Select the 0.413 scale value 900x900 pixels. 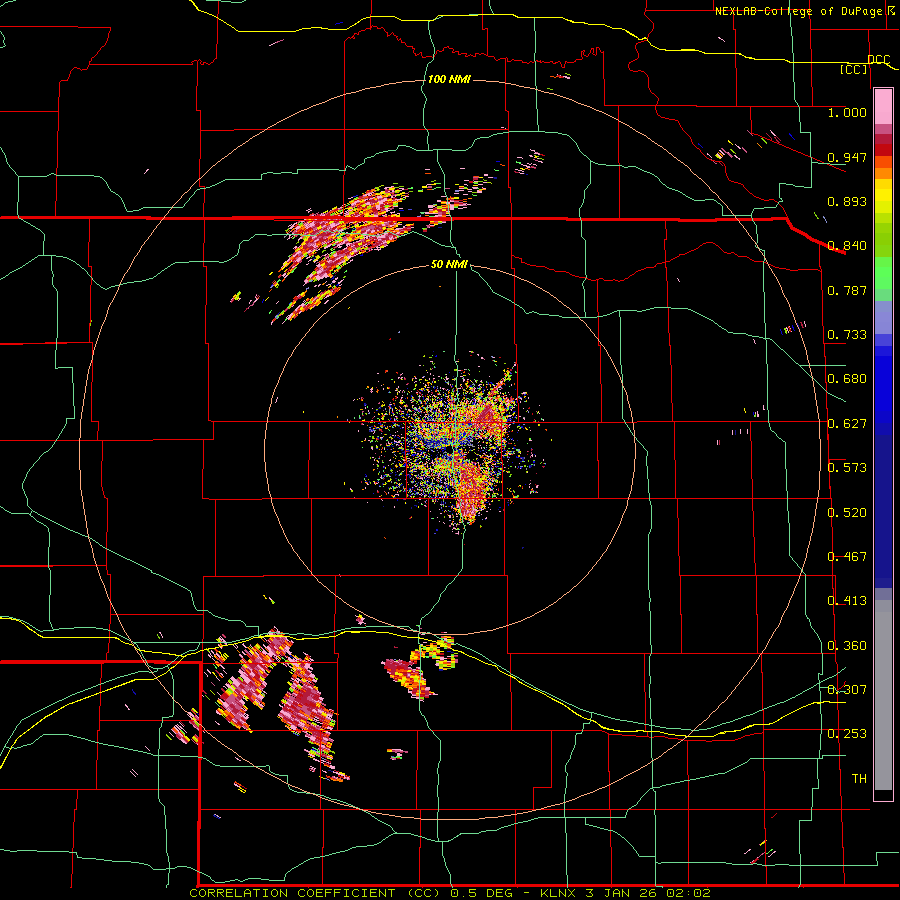pos(847,601)
